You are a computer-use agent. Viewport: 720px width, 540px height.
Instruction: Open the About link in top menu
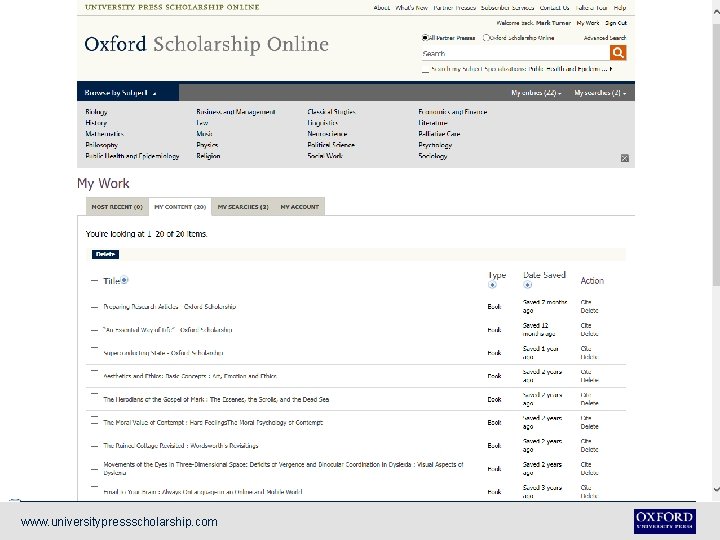tap(381, 7)
